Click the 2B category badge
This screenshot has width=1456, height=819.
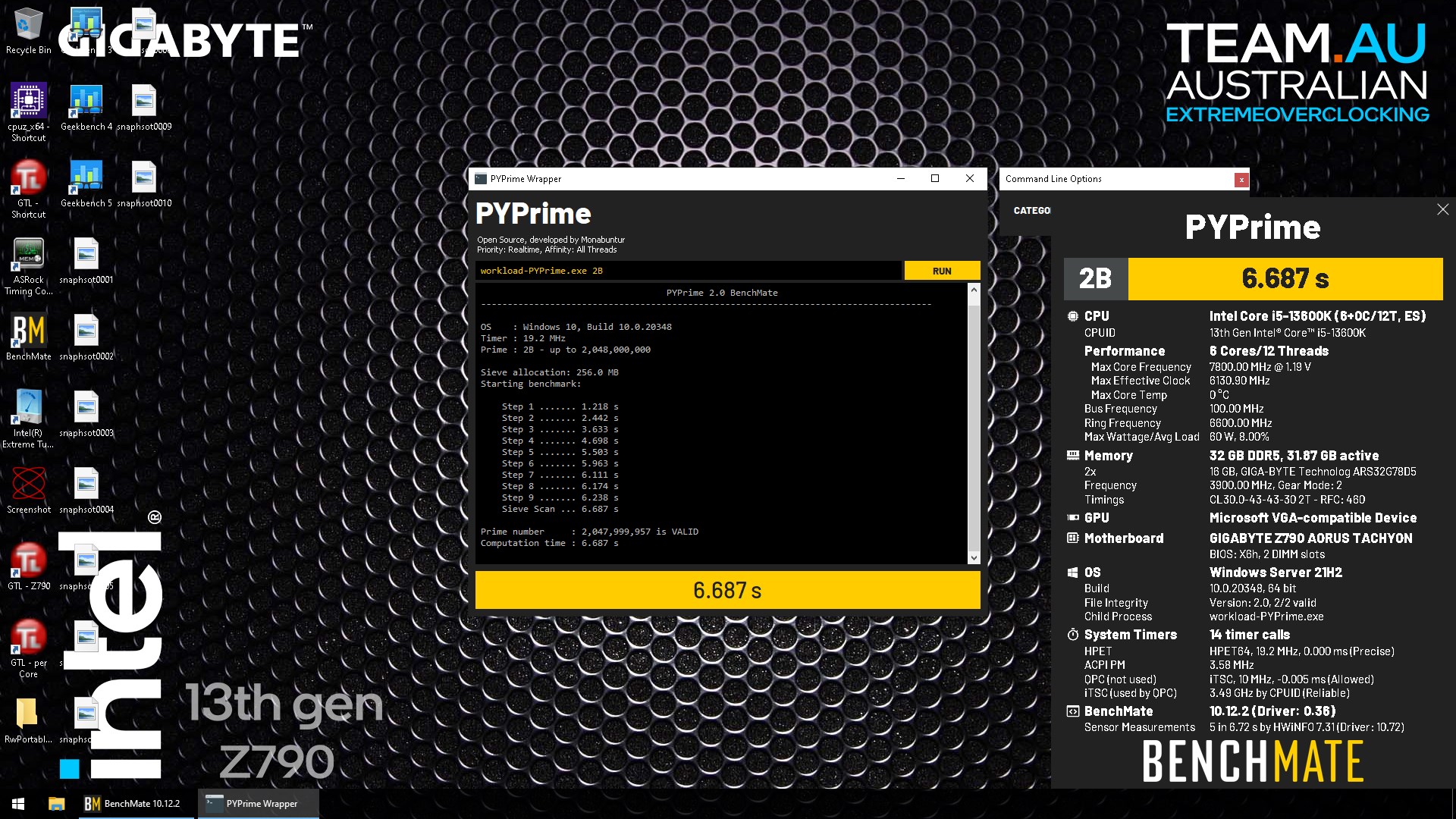pyautogui.click(x=1096, y=278)
